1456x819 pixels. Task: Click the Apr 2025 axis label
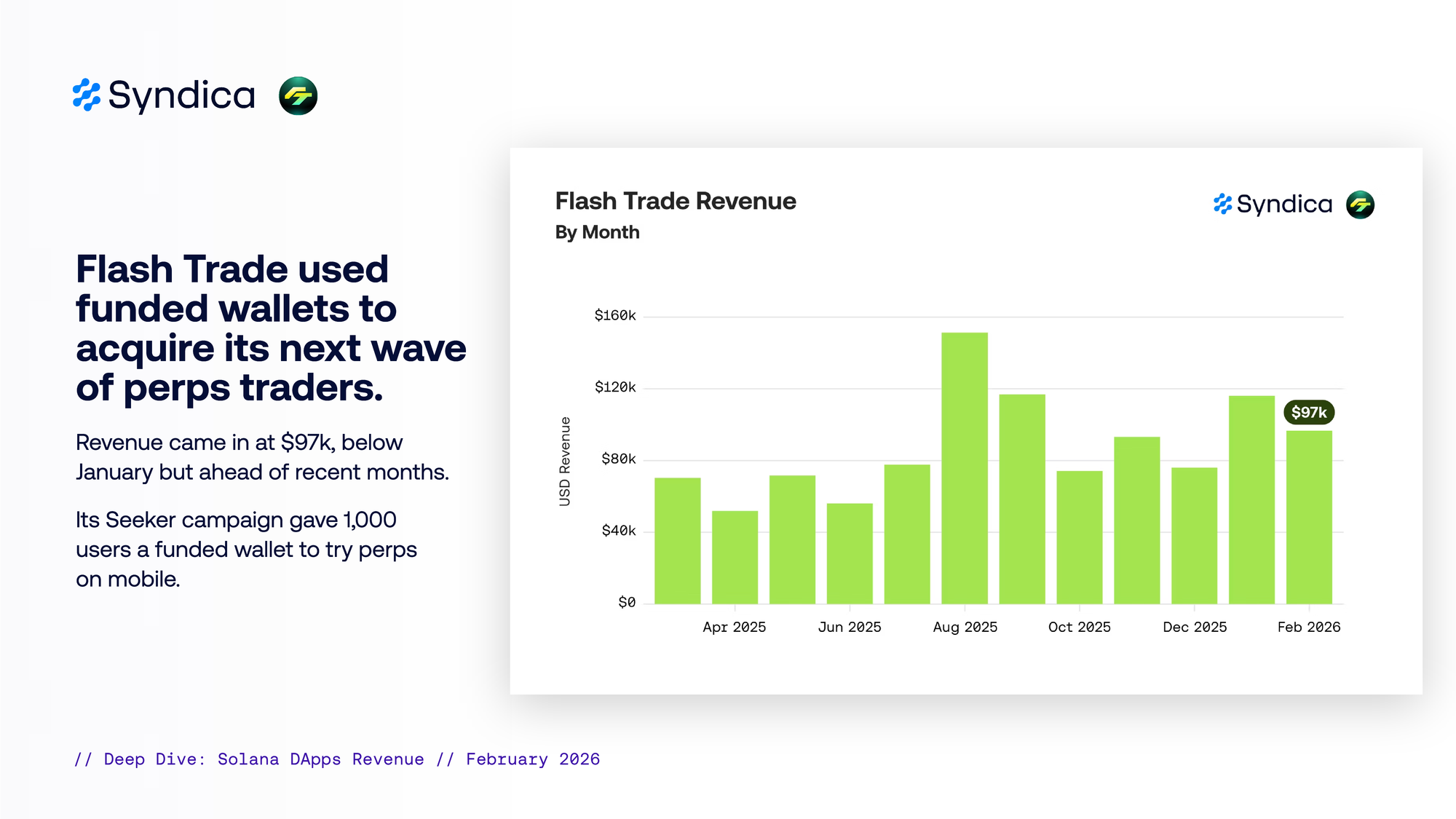tap(734, 627)
